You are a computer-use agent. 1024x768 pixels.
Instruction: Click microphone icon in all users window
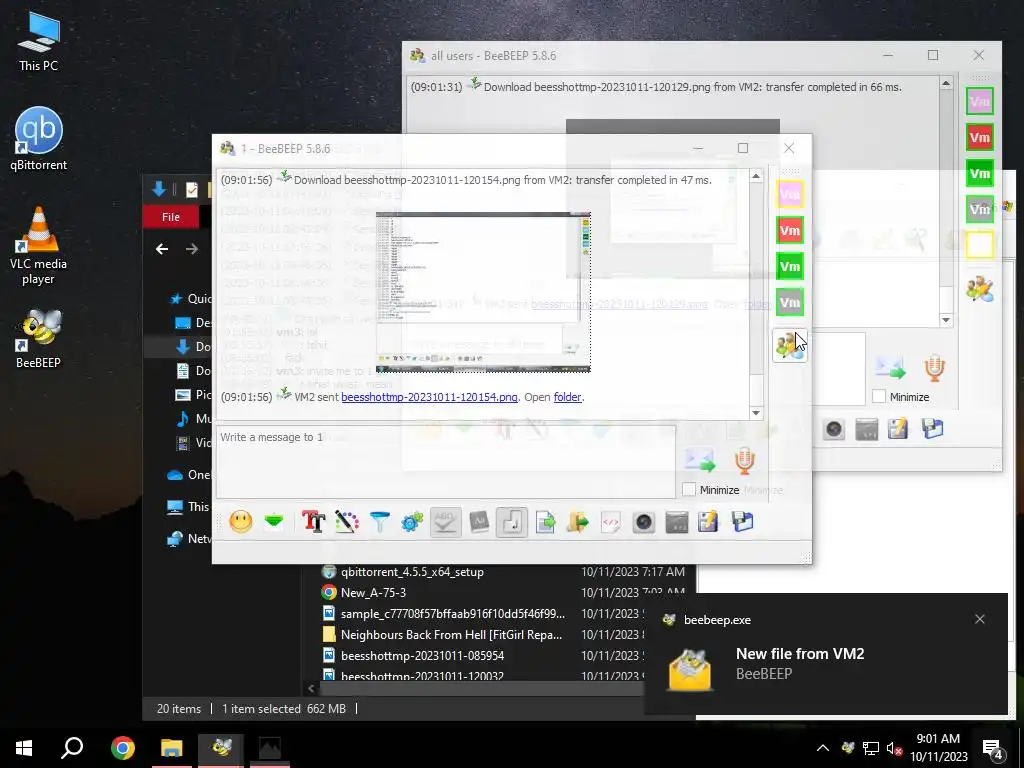935,368
